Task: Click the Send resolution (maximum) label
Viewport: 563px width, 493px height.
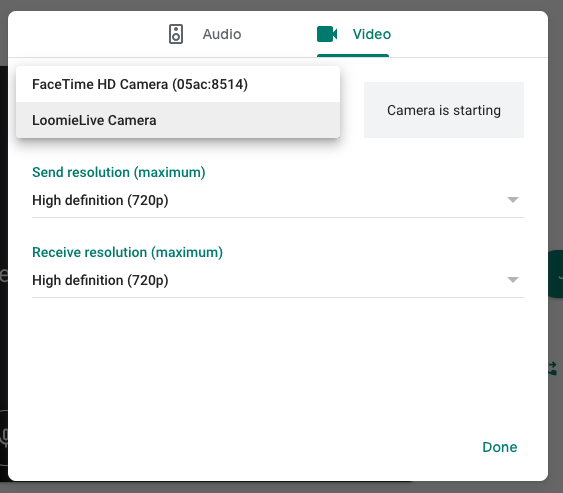Action: (x=119, y=172)
